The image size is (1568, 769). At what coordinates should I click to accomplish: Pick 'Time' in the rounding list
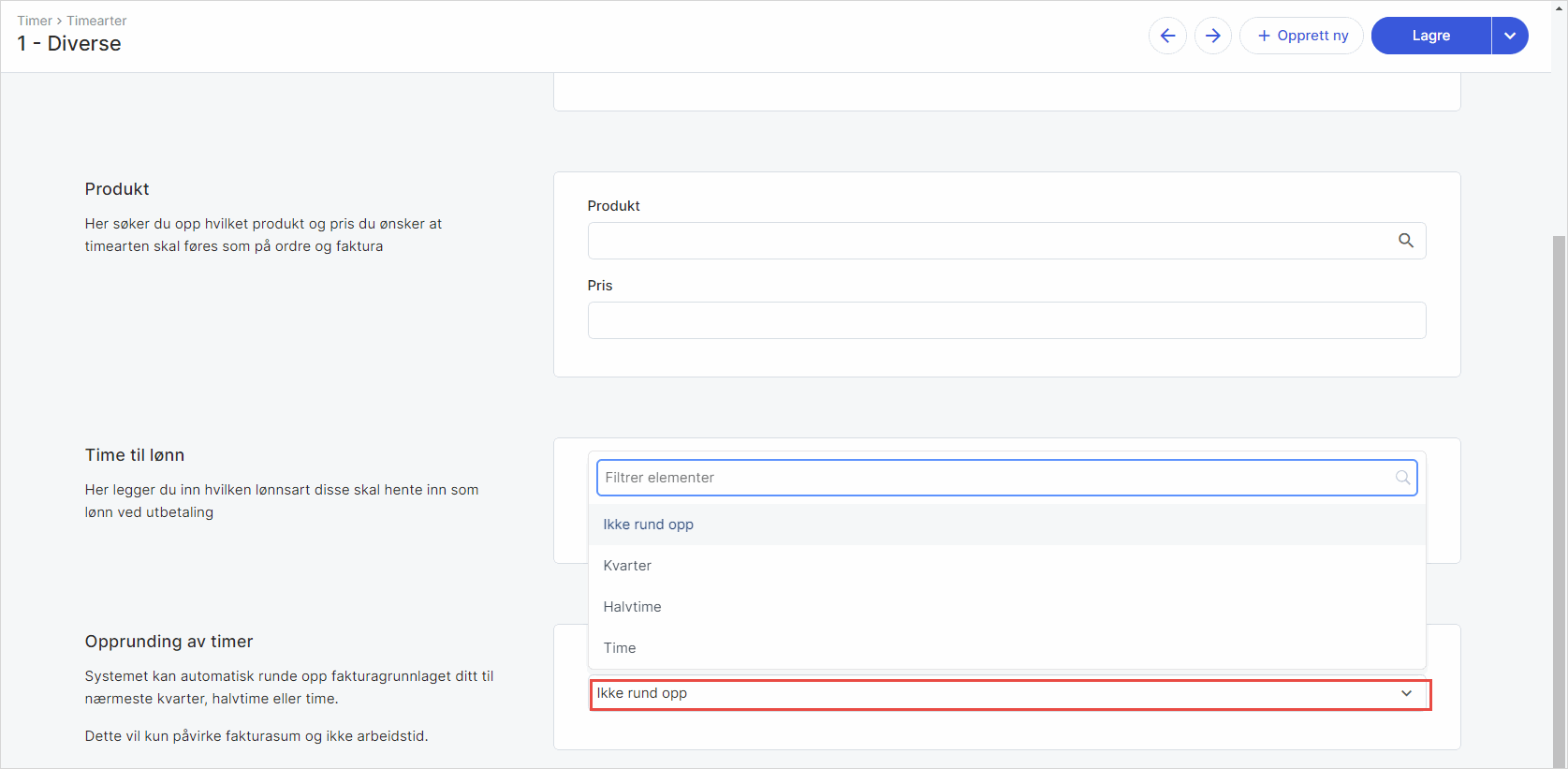pyautogui.click(x=620, y=648)
